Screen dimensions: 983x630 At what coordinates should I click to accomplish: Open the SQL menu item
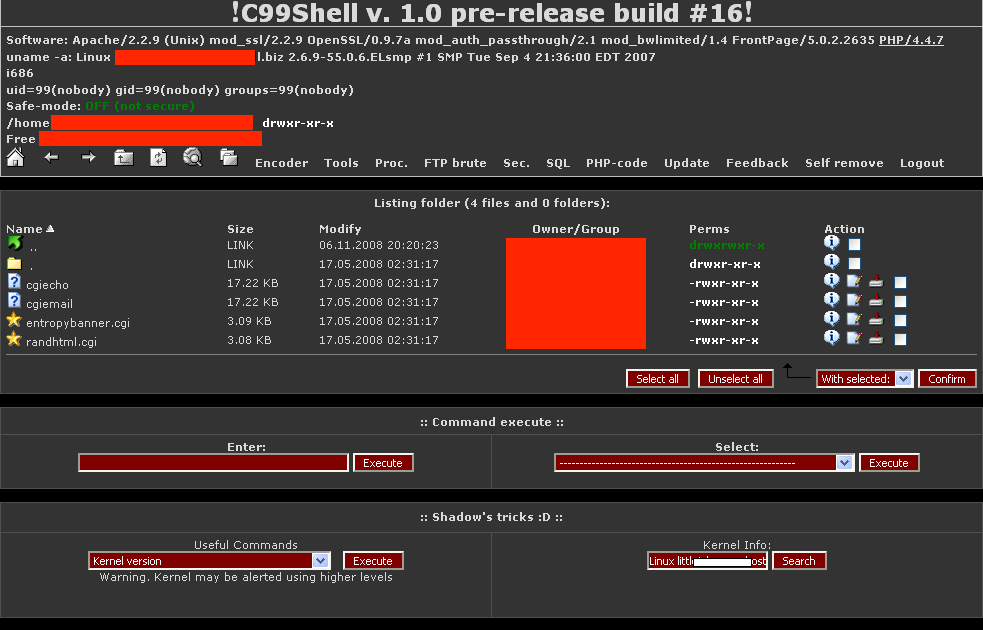(558, 163)
